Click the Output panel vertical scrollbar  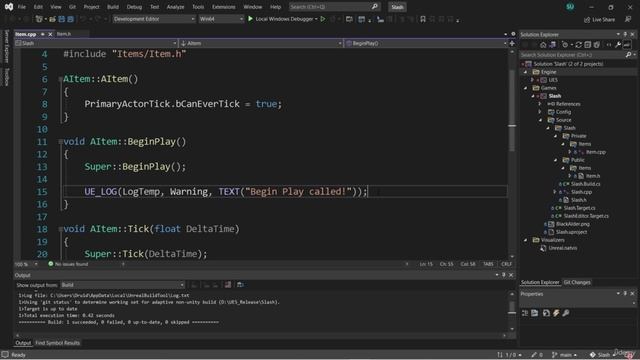[512, 311]
